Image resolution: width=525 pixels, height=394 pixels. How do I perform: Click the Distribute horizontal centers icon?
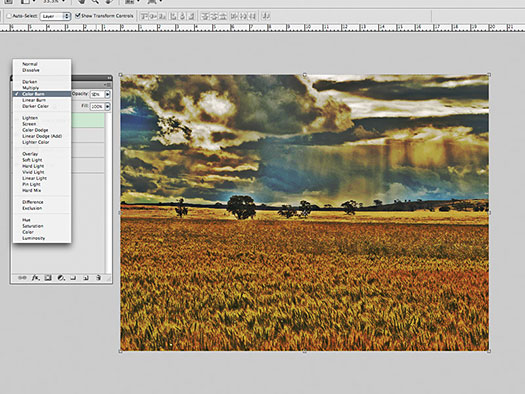243,16
